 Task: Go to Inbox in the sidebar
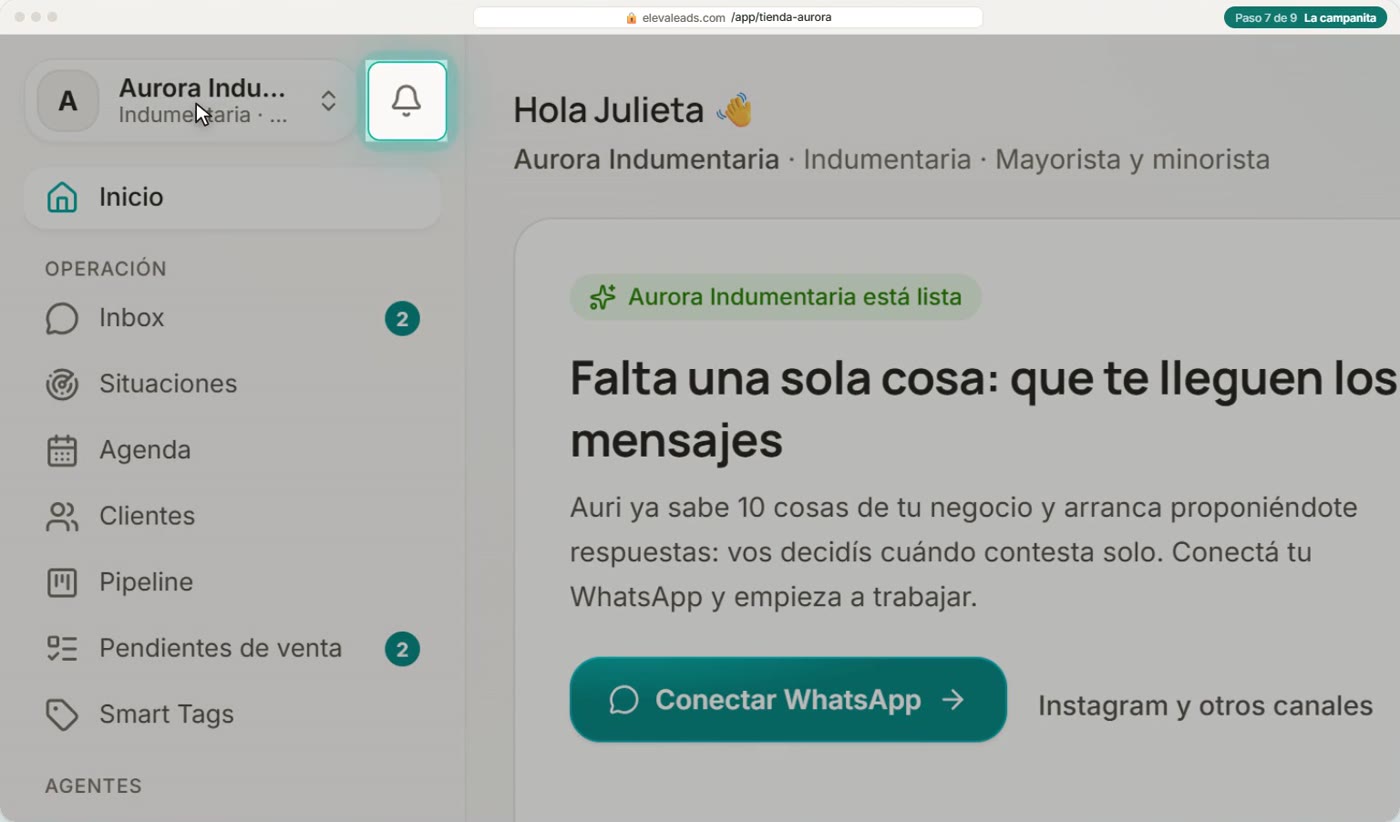coord(232,319)
